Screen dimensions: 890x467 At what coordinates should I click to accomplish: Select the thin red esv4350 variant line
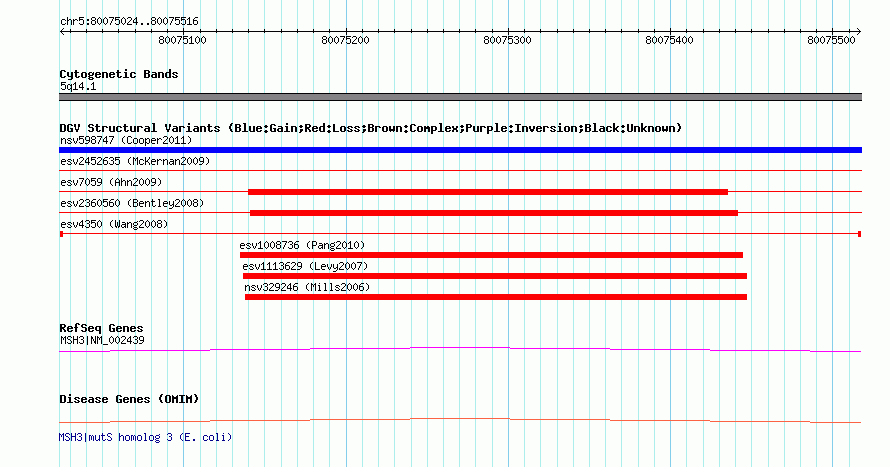pos(460,234)
